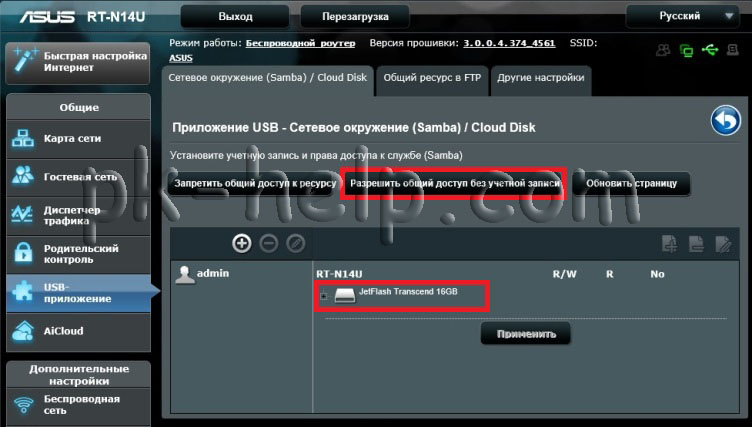Click the guest network status icon
The width and height of the screenshot is (752, 427).
664,50
